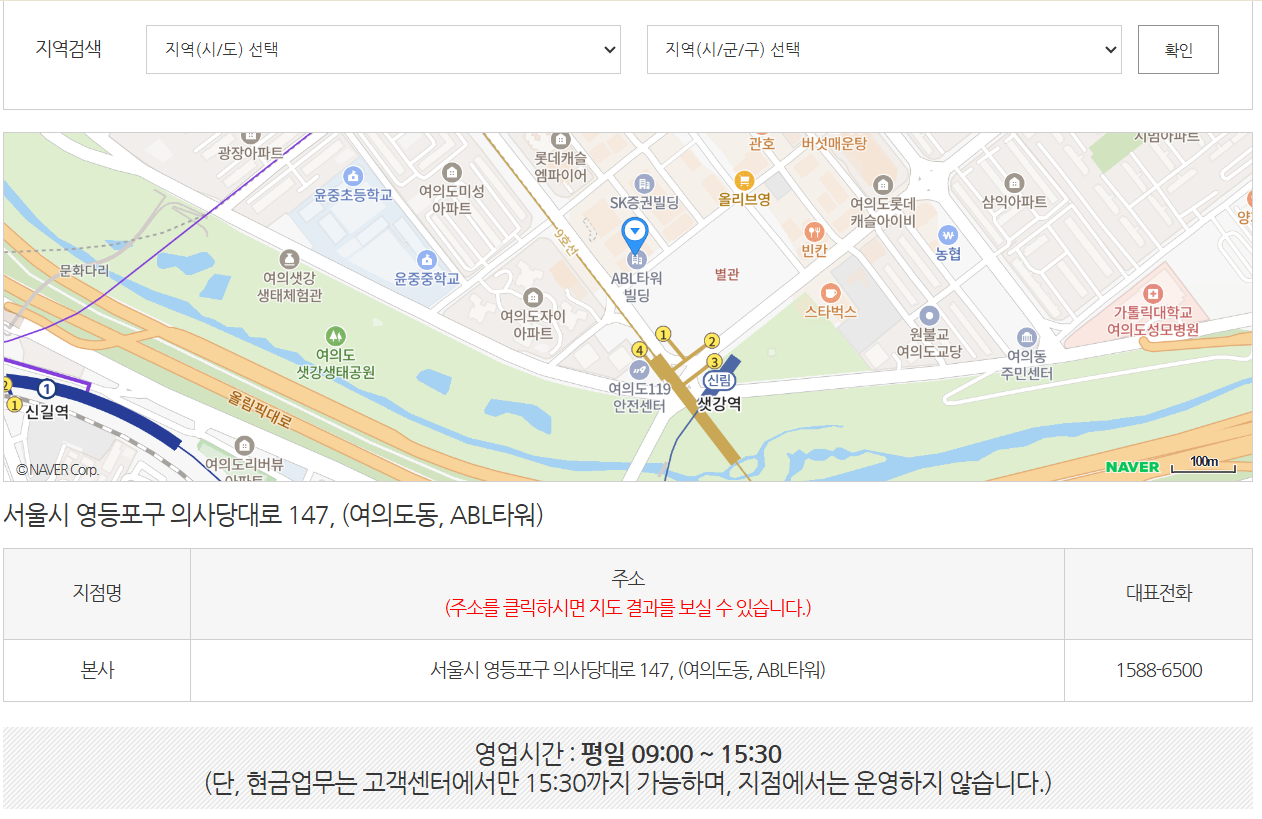Click the 빈칸 restaurant icon
The image size is (1262, 819).
pyautogui.click(x=814, y=232)
